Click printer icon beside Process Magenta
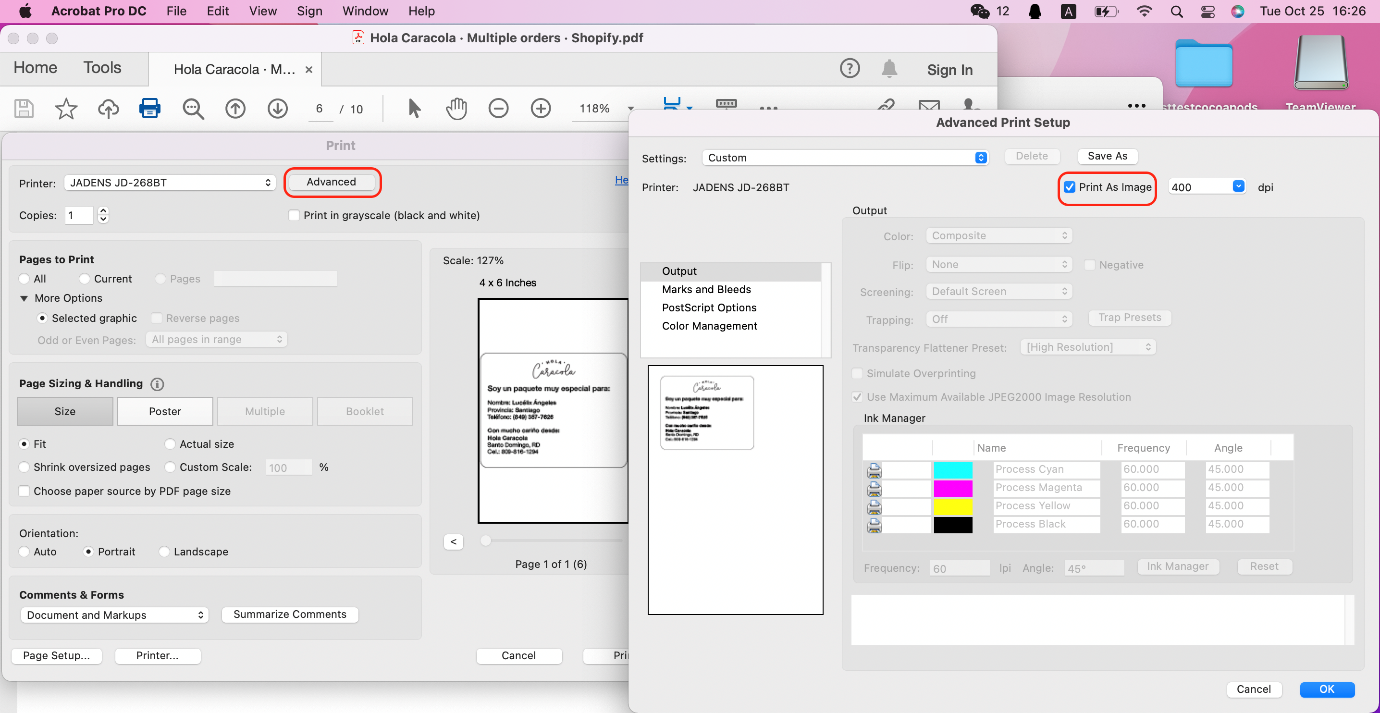This screenshot has height=713, width=1380. pos(874,488)
